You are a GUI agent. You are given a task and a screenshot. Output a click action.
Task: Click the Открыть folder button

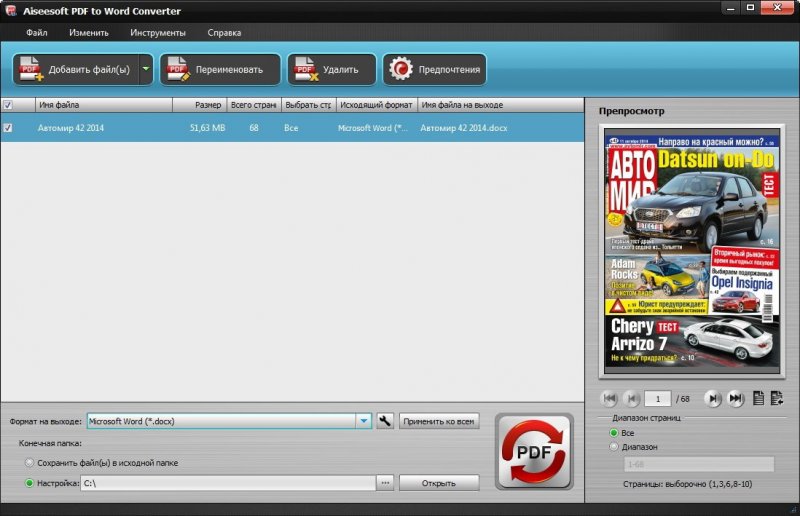point(439,483)
